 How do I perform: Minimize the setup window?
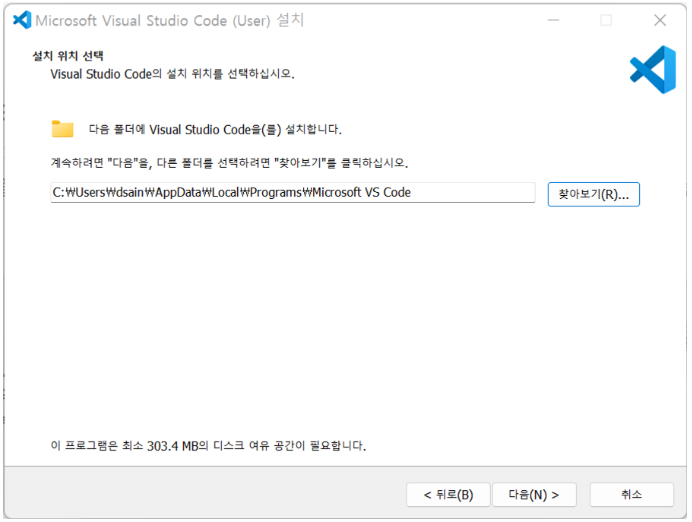click(x=553, y=20)
